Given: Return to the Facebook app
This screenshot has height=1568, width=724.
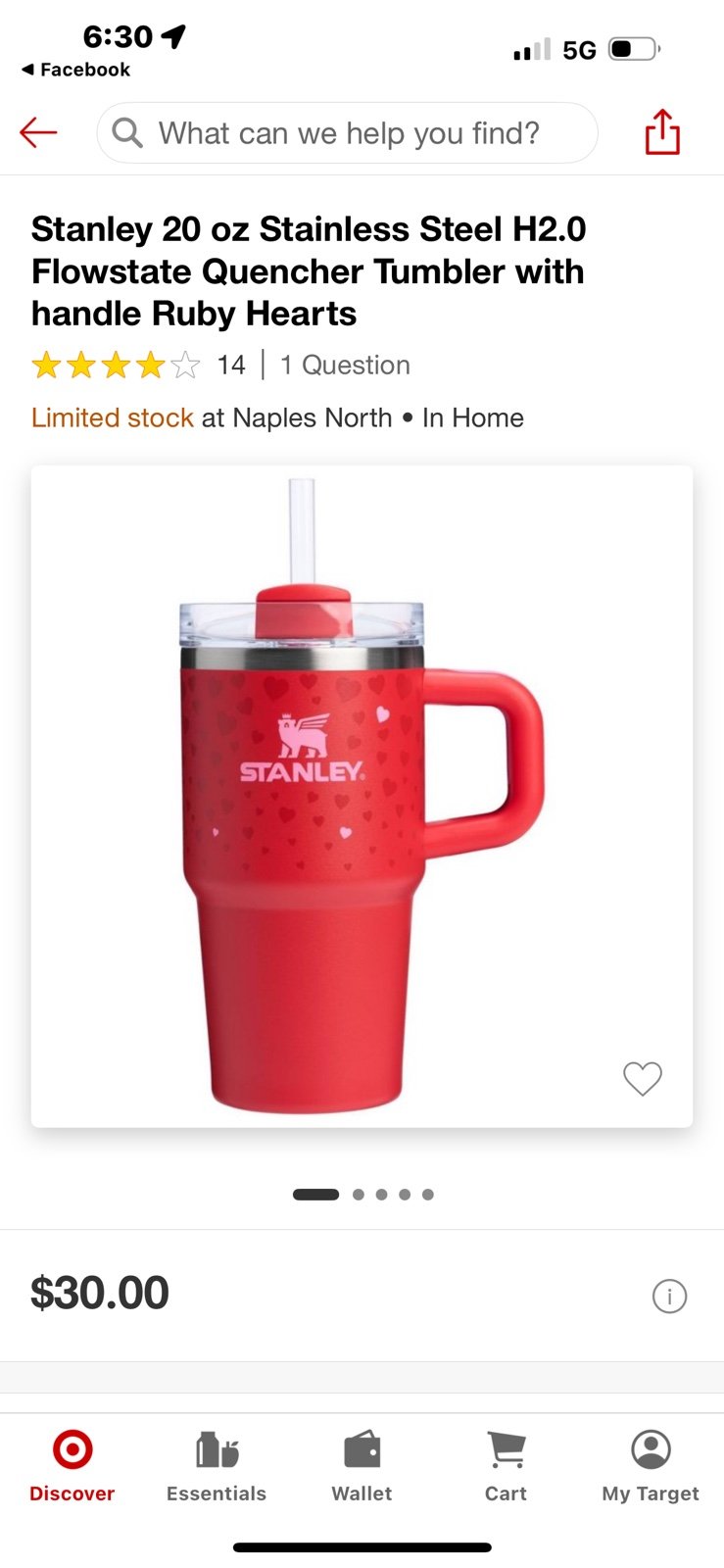Looking at the screenshot, I should (x=75, y=70).
